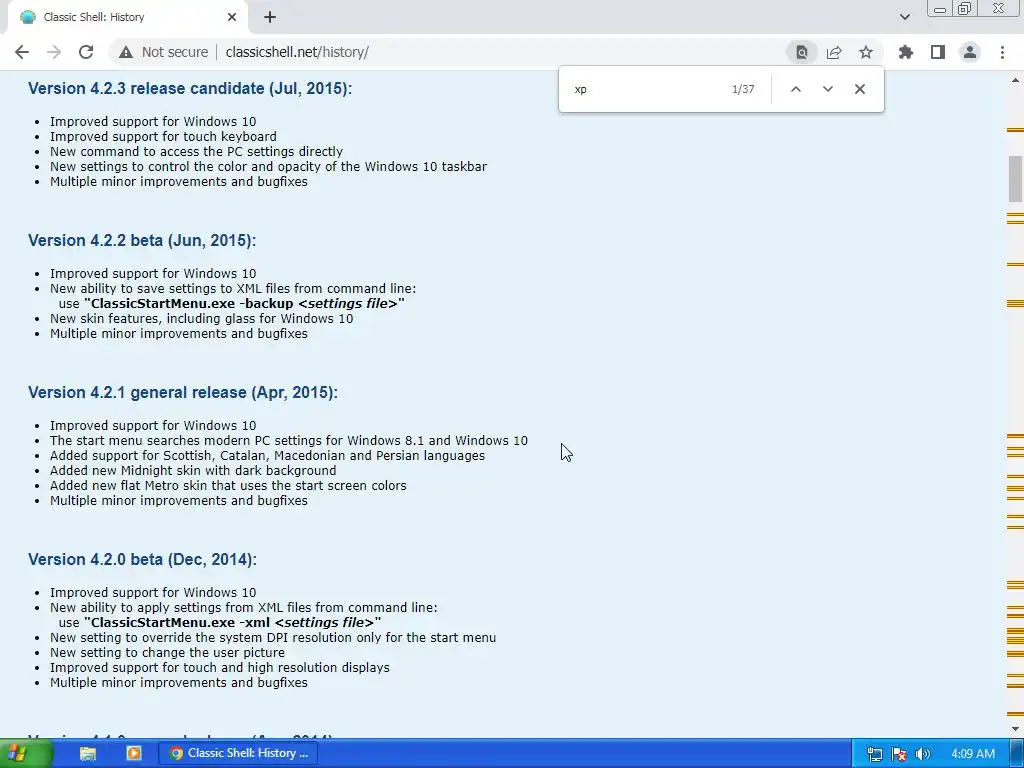Image resolution: width=1024 pixels, height=768 pixels.
Task: Share this page via the share icon
Action: (x=834, y=52)
